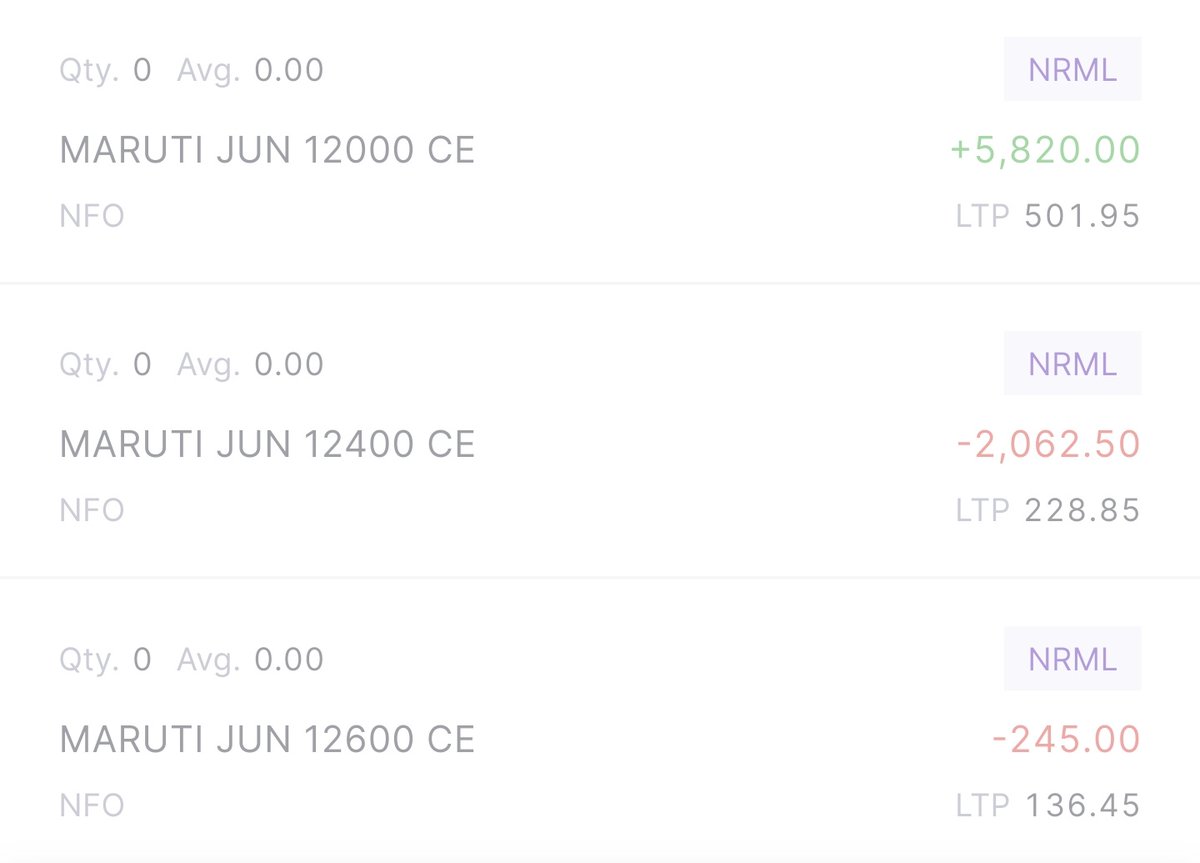
Task: Tap NRML badge on 12600 CE row
Action: pyautogui.click(x=1073, y=659)
